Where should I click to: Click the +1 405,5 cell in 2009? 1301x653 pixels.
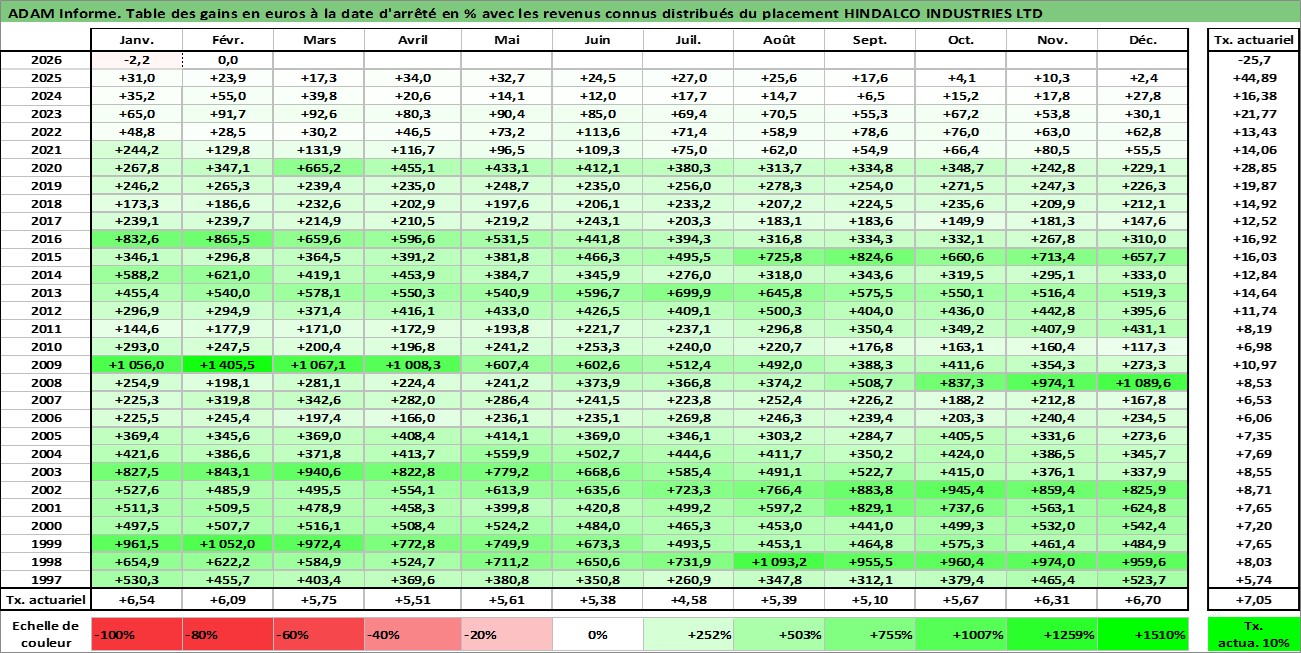click(x=227, y=365)
